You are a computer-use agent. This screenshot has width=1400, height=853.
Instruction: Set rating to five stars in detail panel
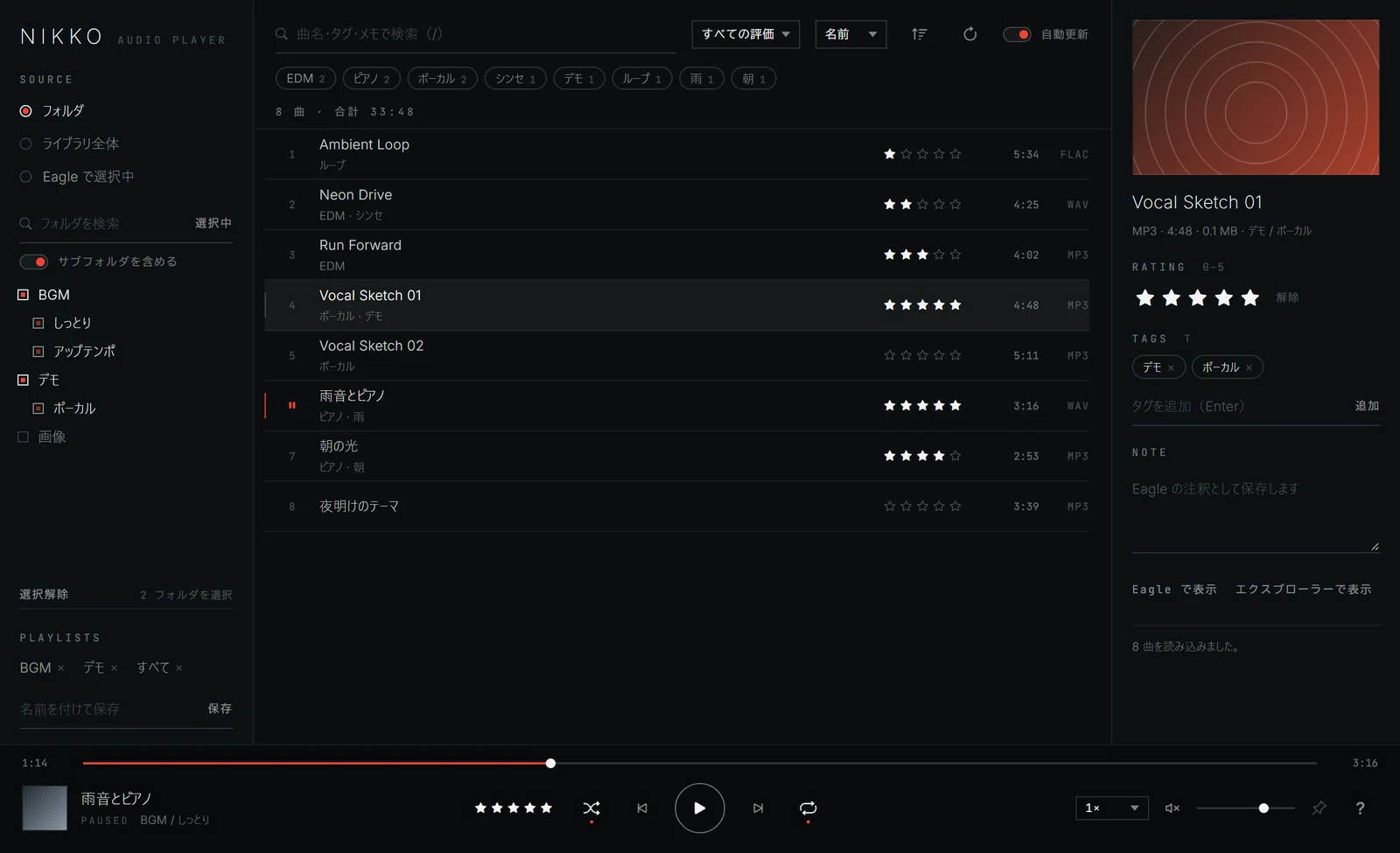[1250, 297]
